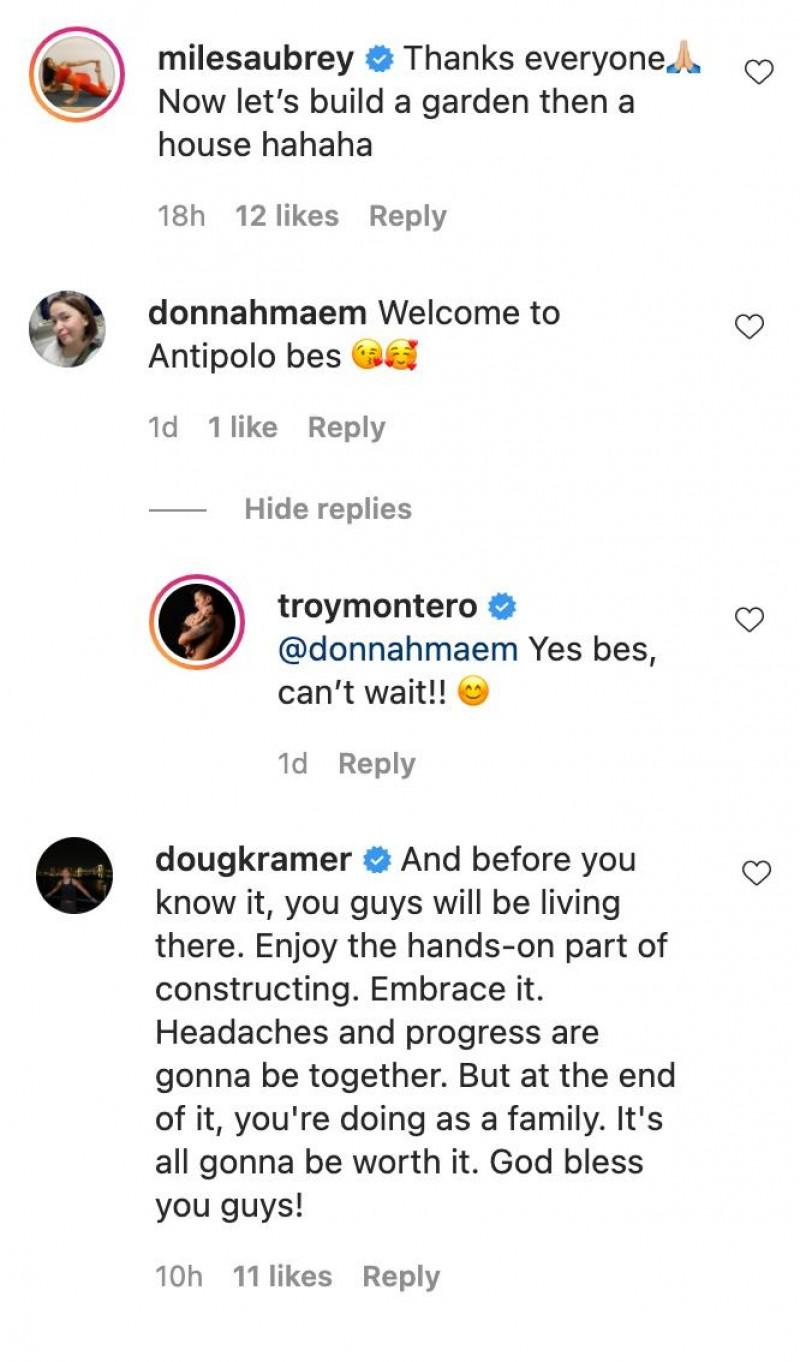Reply to milesaubrey's comment
The height and width of the screenshot is (1362, 800).
tap(408, 216)
